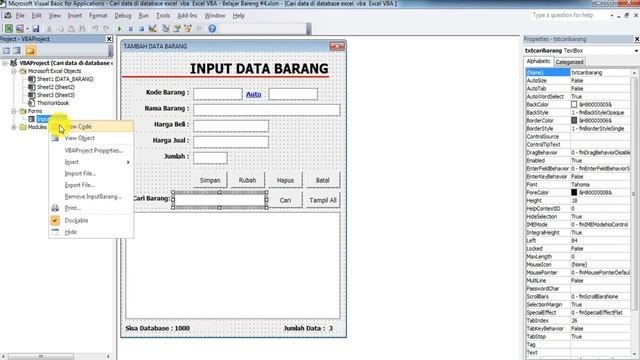Click Toggle Folders icon in Project panel
The width and height of the screenshot is (640, 360).
tap(31, 51)
